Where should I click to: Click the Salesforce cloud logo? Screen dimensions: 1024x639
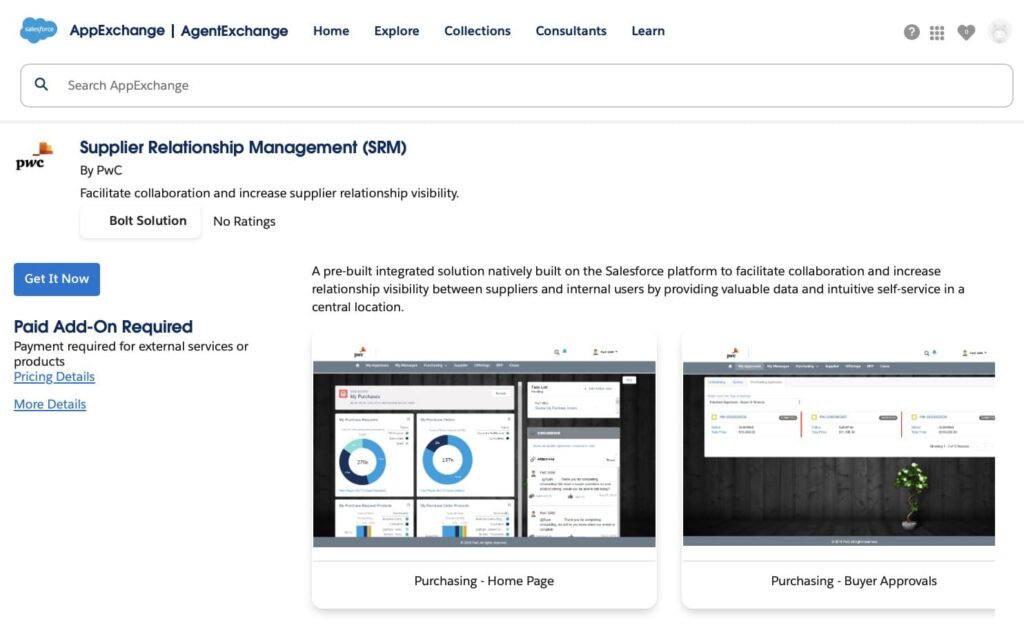pyautogui.click(x=37, y=30)
